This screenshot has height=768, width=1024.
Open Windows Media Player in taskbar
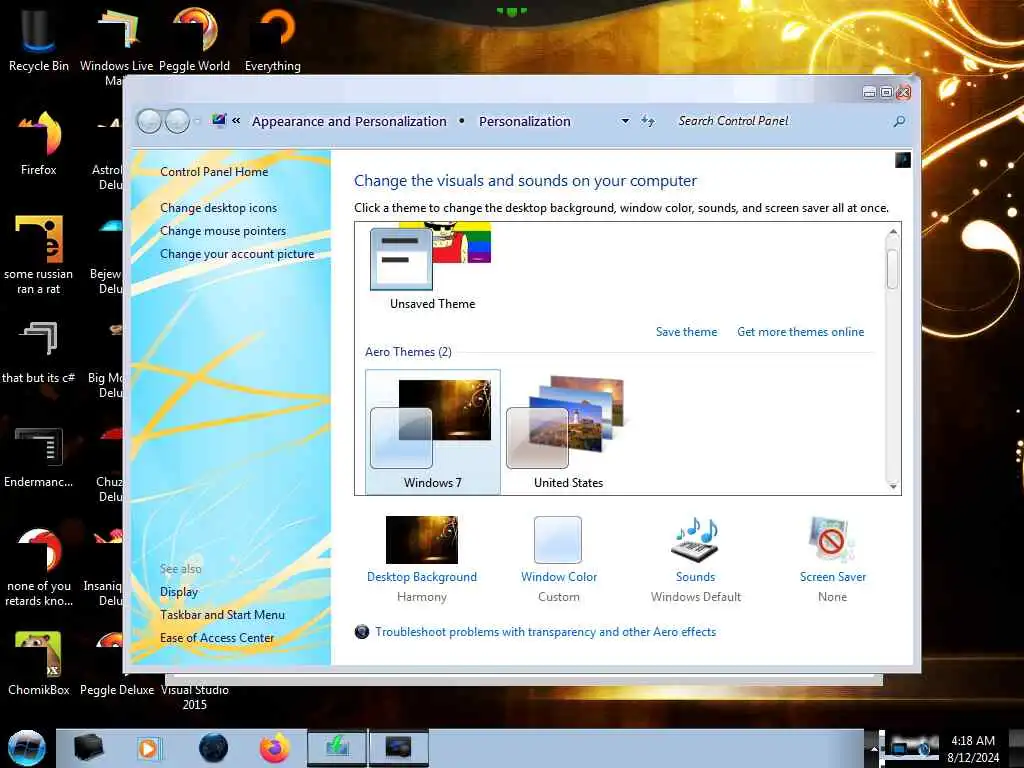[x=148, y=748]
